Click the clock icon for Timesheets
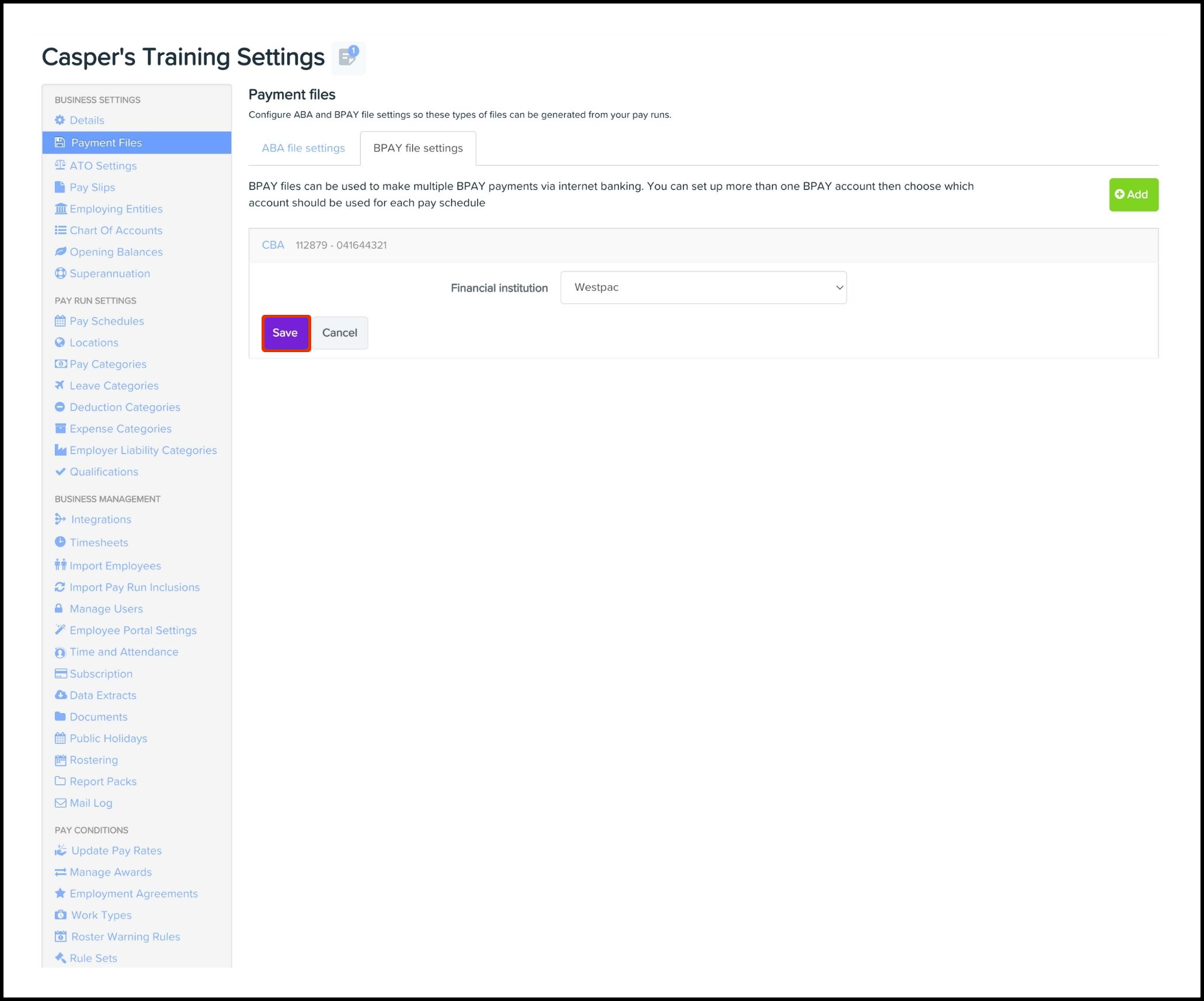This screenshot has width=1204, height=1001. coord(60,542)
